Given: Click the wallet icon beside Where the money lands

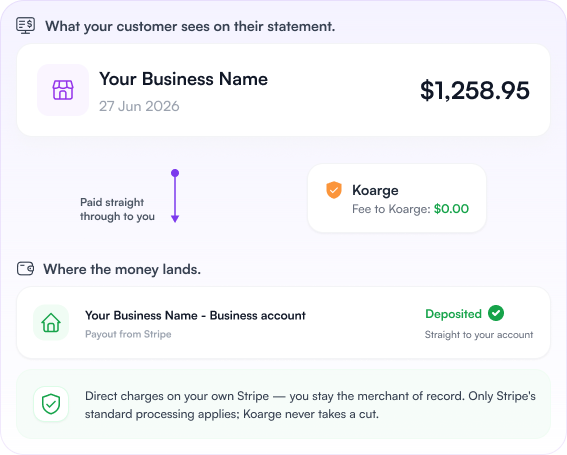Looking at the screenshot, I should click(25, 269).
